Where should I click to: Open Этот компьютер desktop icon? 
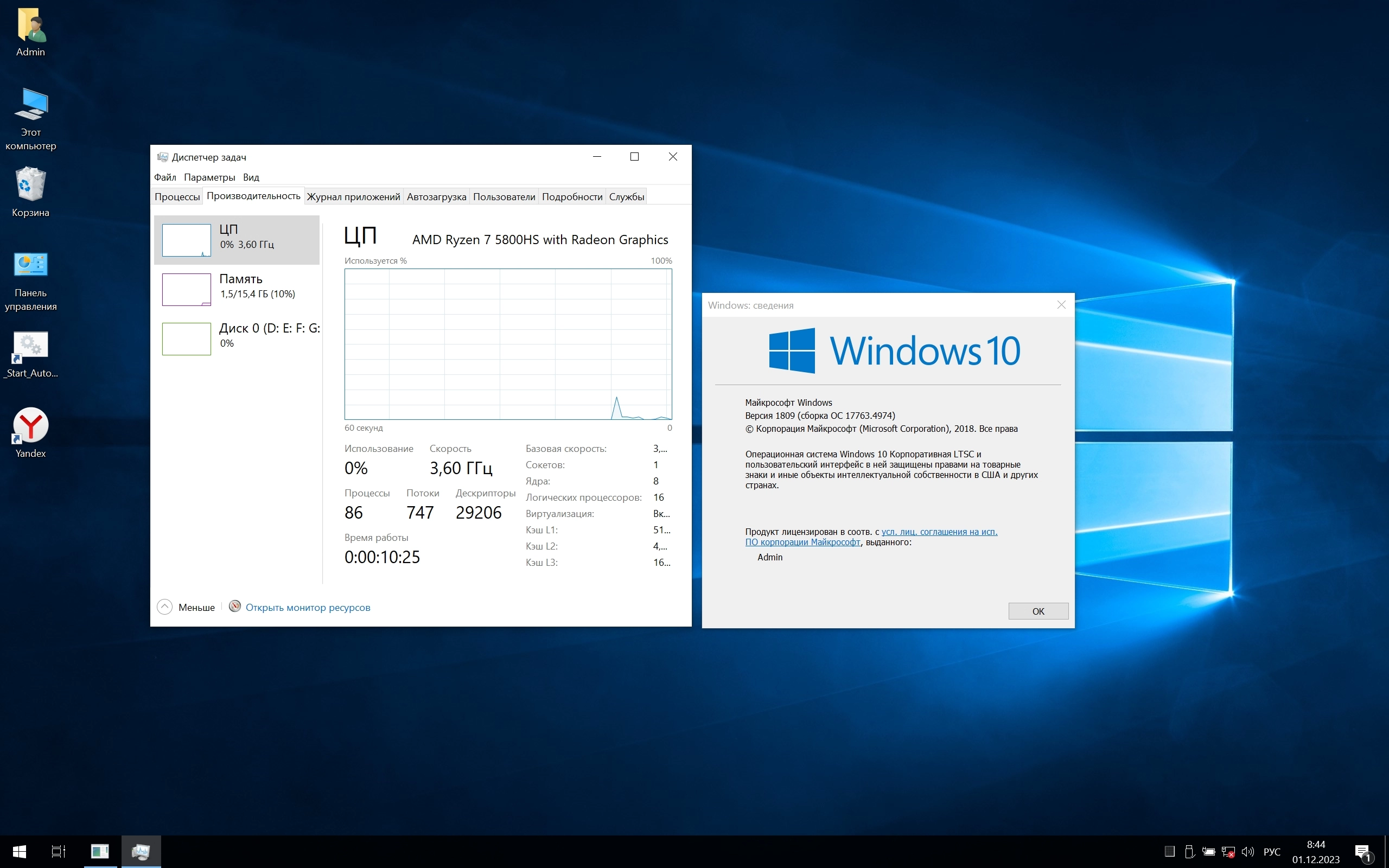30,106
